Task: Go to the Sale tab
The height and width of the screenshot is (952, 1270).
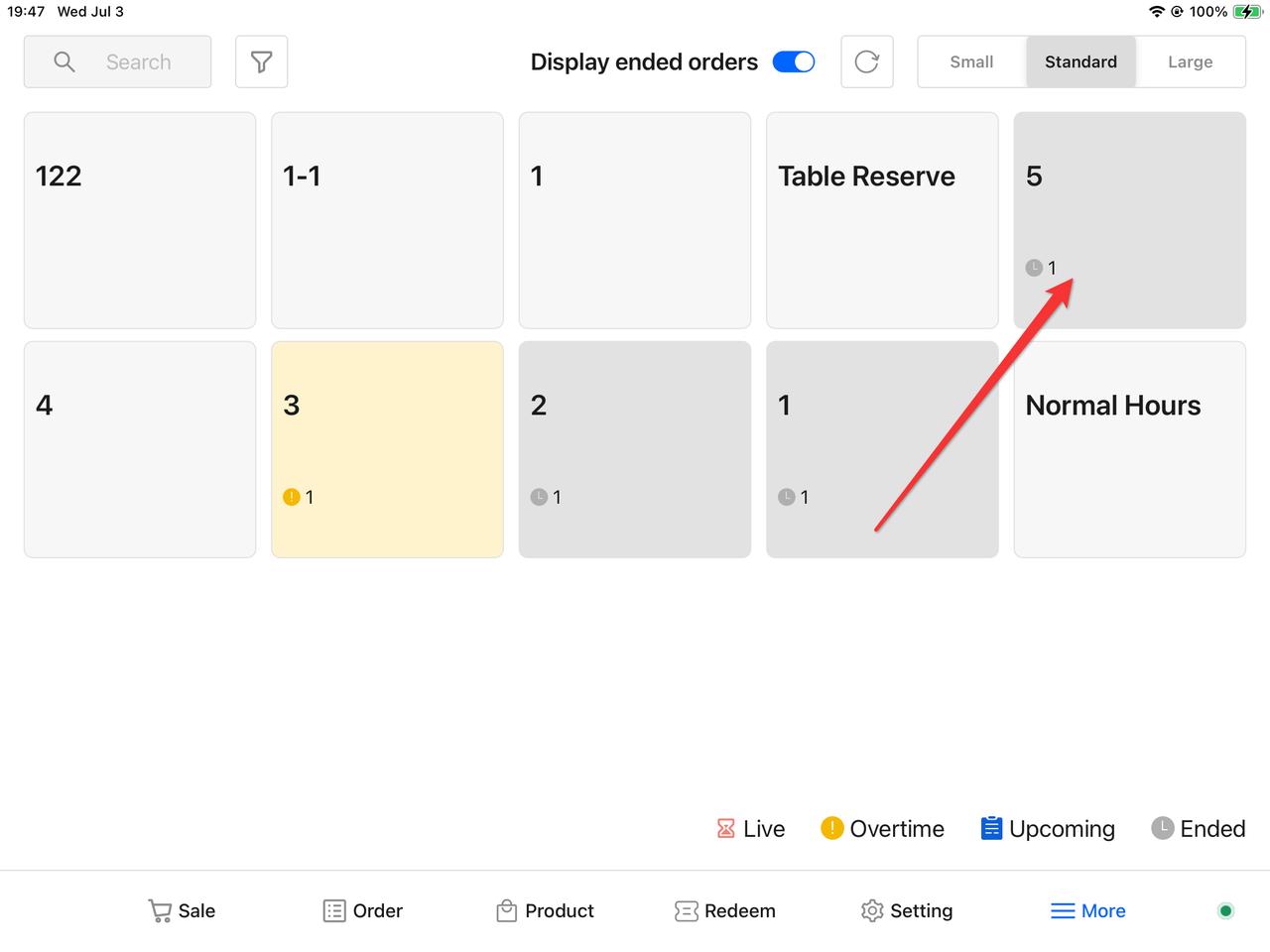Action: click(x=182, y=910)
